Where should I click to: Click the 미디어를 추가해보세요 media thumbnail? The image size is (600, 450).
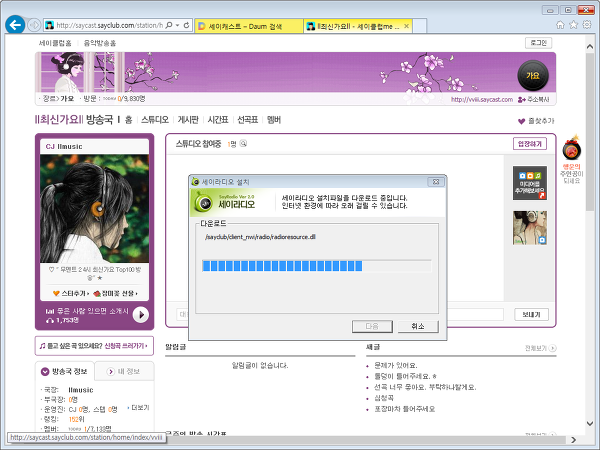tap(530, 183)
